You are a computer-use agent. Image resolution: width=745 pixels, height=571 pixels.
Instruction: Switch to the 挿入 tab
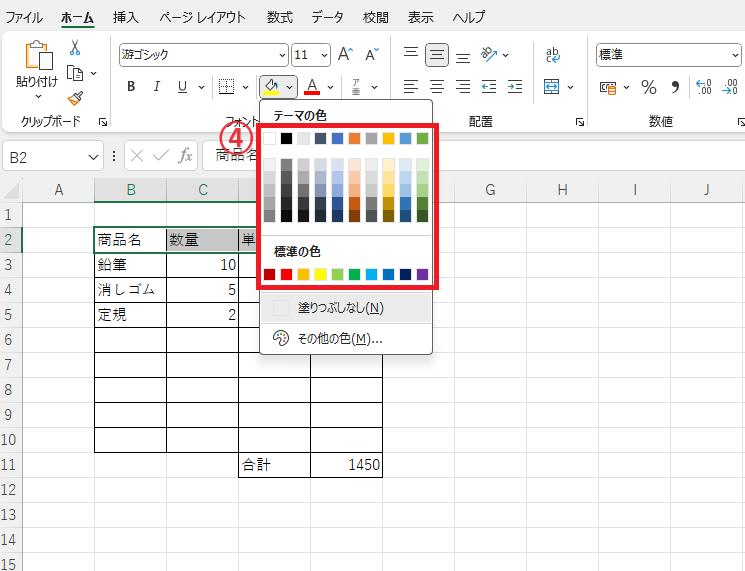pos(125,18)
